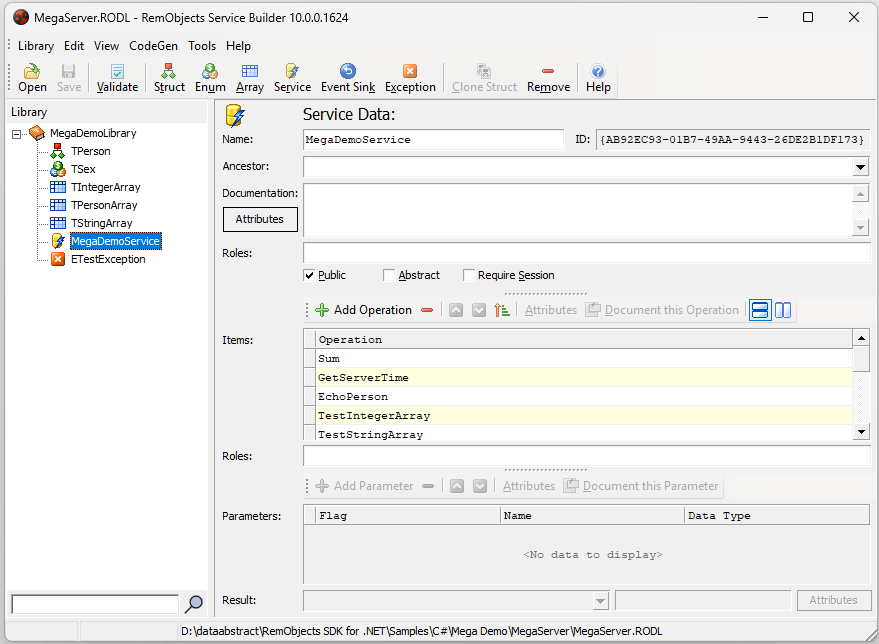Click Document this Operation
The image size is (879, 644).
pyautogui.click(x=663, y=310)
